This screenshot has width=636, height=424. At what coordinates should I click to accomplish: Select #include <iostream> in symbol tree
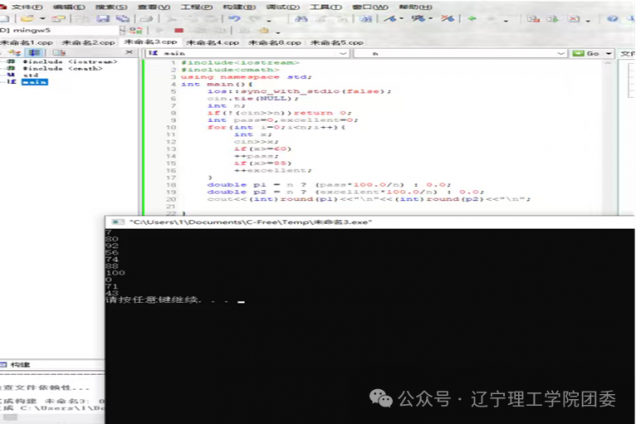[70, 62]
